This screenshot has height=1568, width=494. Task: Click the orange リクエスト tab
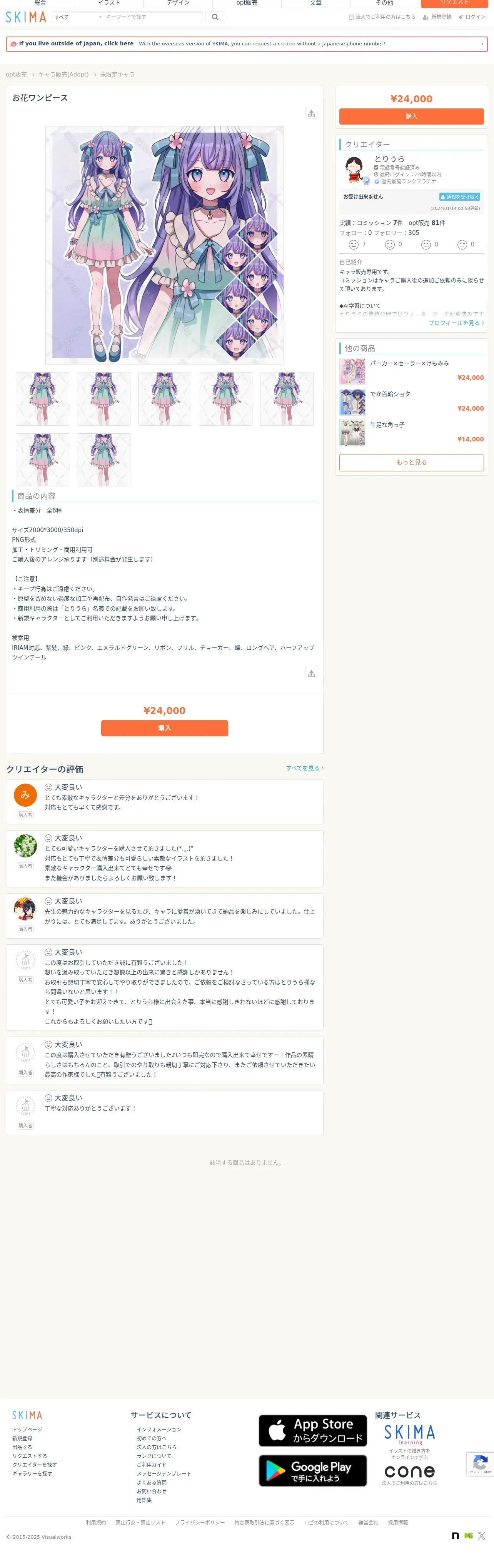(x=454, y=3)
